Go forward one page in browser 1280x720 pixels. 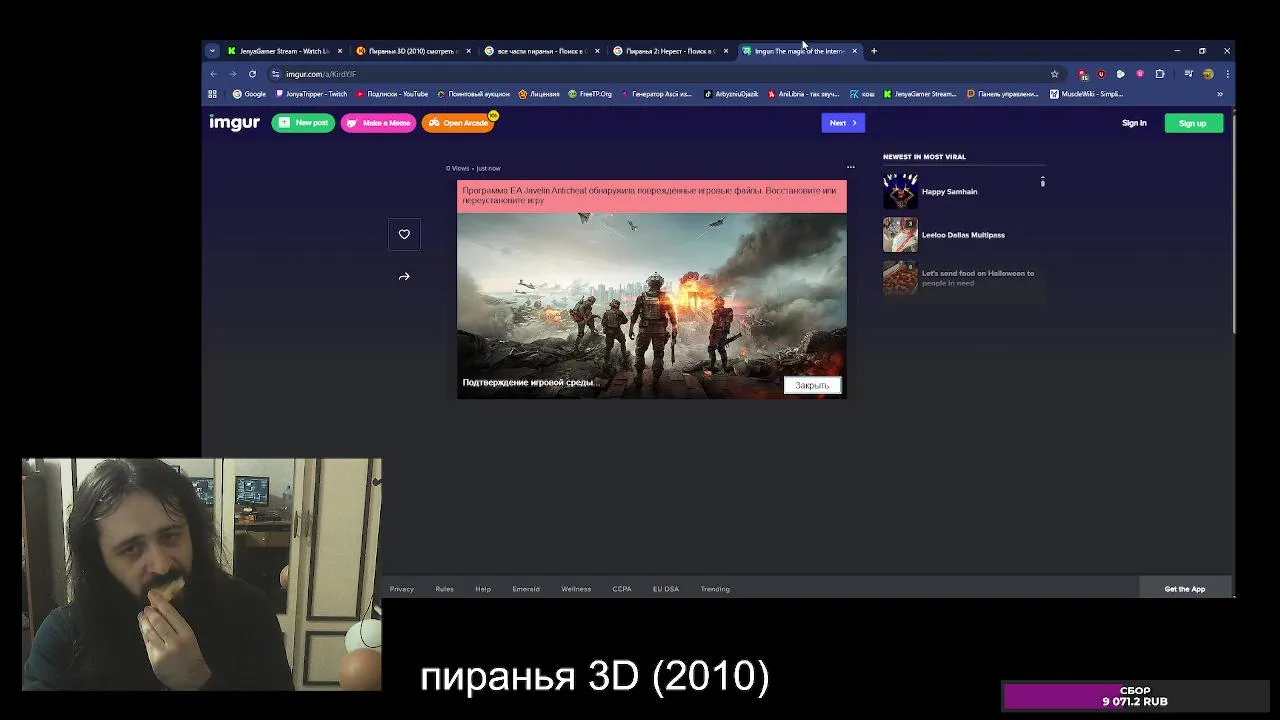[232, 74]
